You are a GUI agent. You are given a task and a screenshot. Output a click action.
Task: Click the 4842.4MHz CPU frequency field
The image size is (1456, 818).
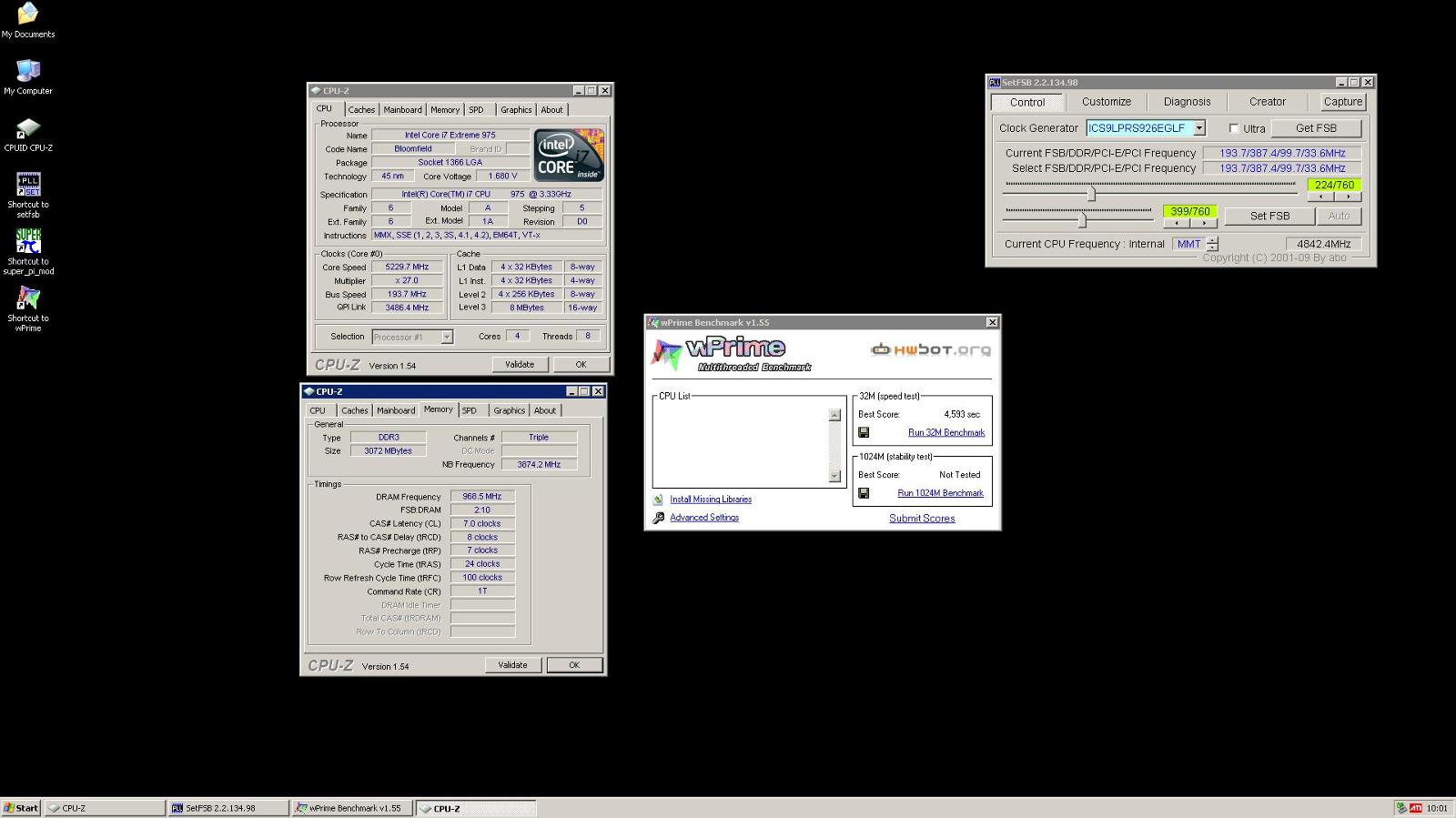point(1323,244)
